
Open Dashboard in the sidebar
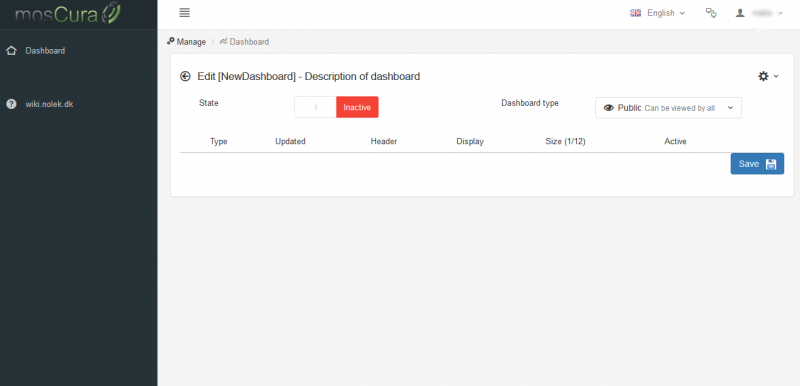pos(45,50)
